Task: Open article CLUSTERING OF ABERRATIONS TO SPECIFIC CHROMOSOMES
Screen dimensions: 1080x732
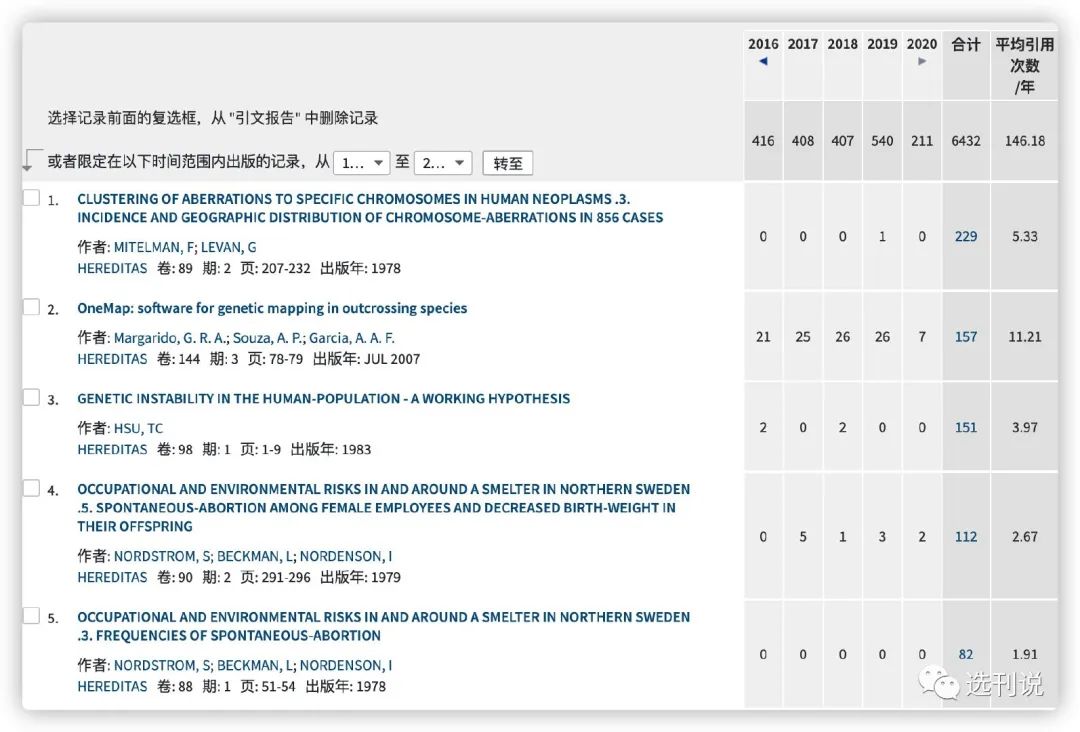Action: tap(370, 208)
